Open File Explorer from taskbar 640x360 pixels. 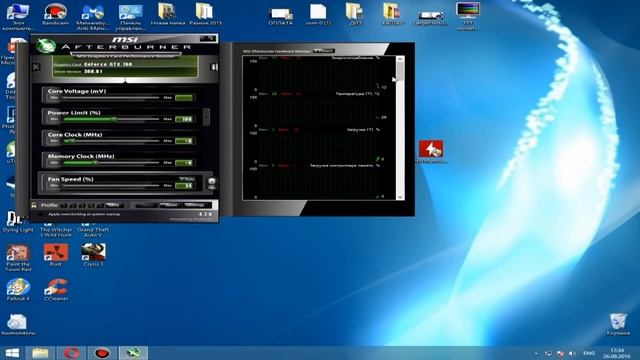pyautogui.click(x=40, y=353)
